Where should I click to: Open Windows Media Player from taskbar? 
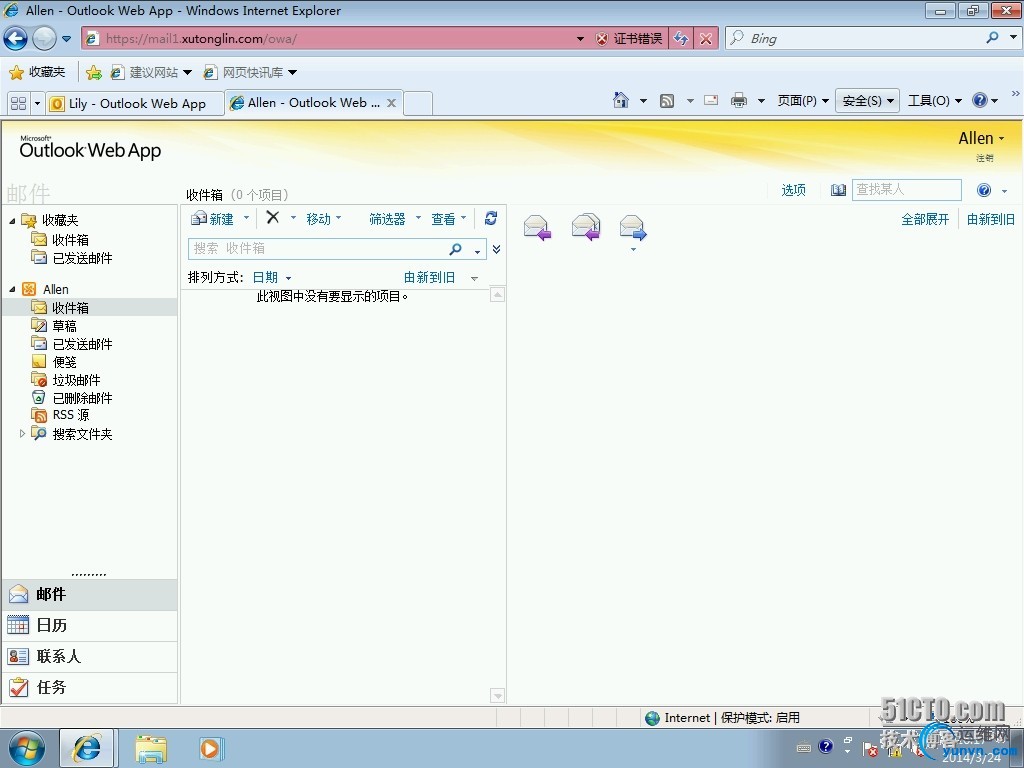click(211, 747)
